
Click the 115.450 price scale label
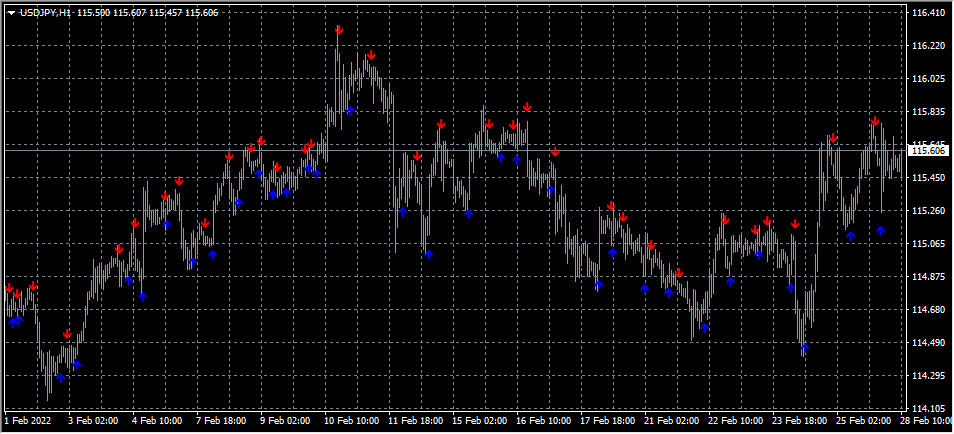[928, 177]
